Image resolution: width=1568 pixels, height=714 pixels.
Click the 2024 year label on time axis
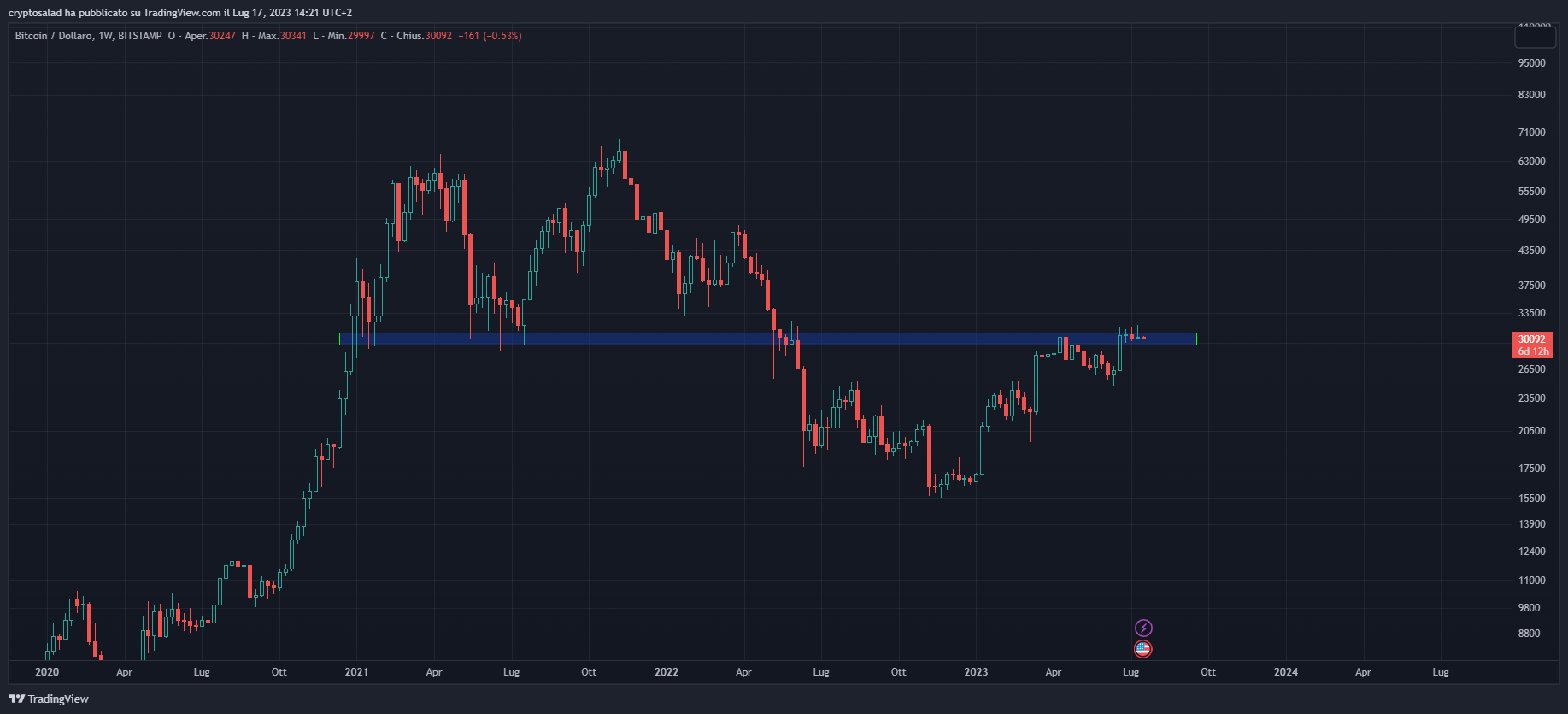point(1286,672)
